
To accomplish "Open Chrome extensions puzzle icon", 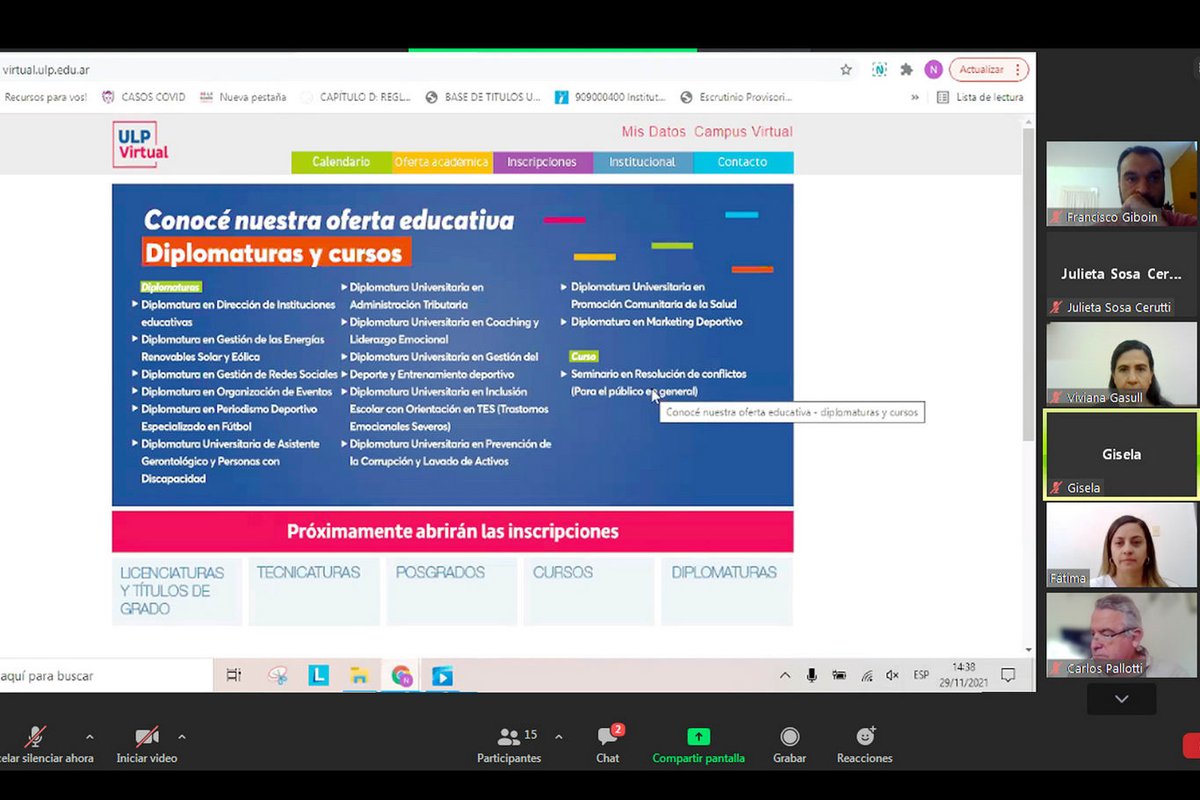I will (x=906, y=70).
